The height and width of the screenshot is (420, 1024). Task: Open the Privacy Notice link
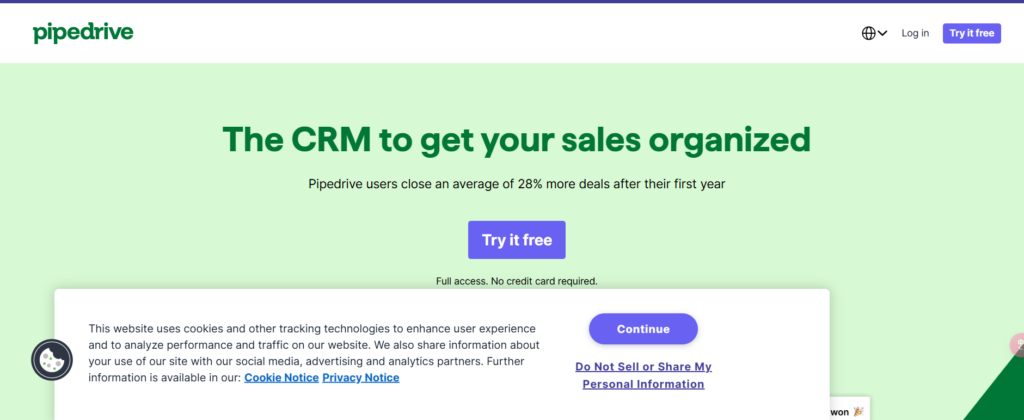360,378
